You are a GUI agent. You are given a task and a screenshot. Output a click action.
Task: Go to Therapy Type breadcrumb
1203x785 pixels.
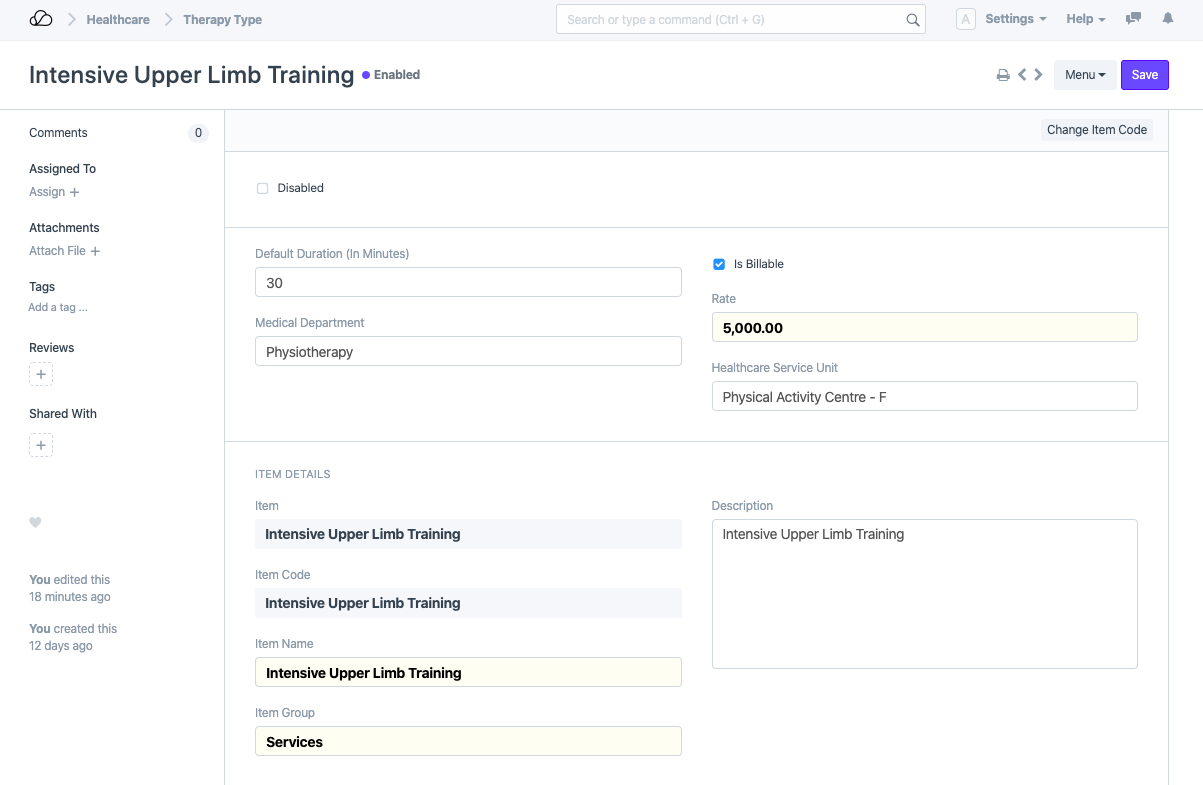(222, 19)
